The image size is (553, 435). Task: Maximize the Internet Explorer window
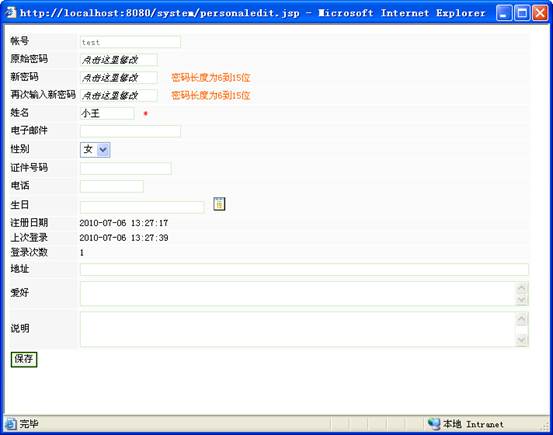(522, 13)
